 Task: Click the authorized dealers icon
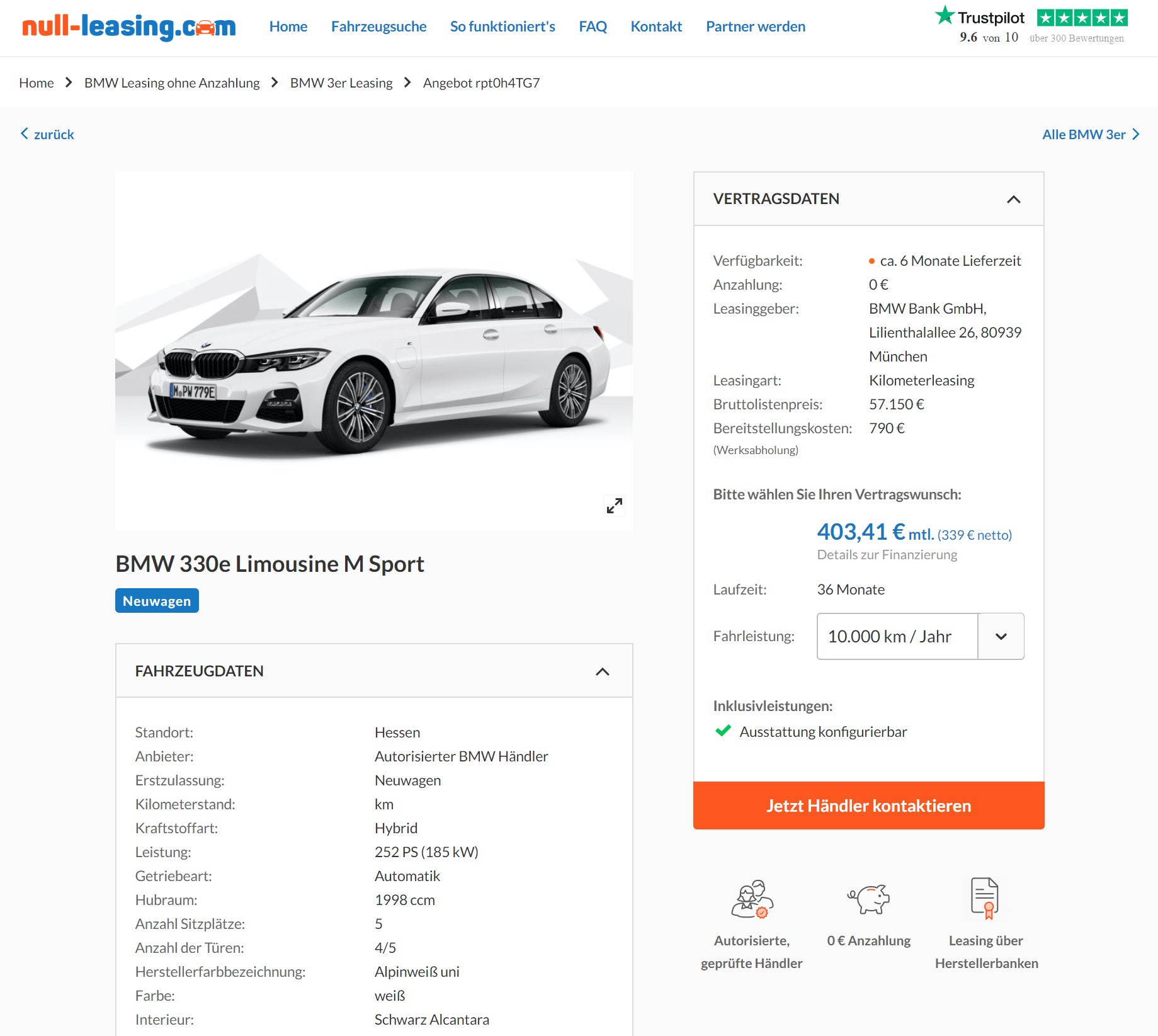(752, 899)
